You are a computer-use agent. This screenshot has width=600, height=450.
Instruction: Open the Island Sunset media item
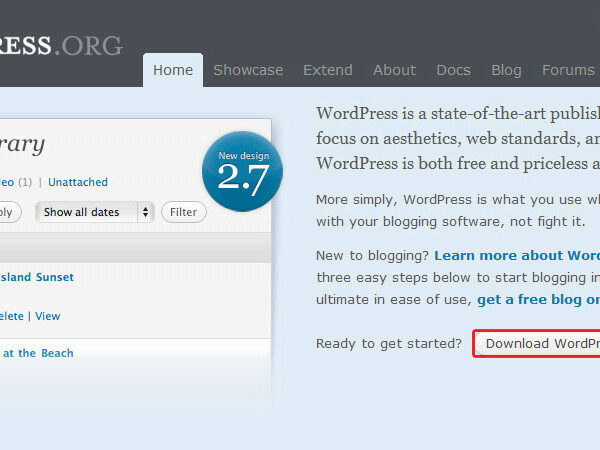[38, 277]
